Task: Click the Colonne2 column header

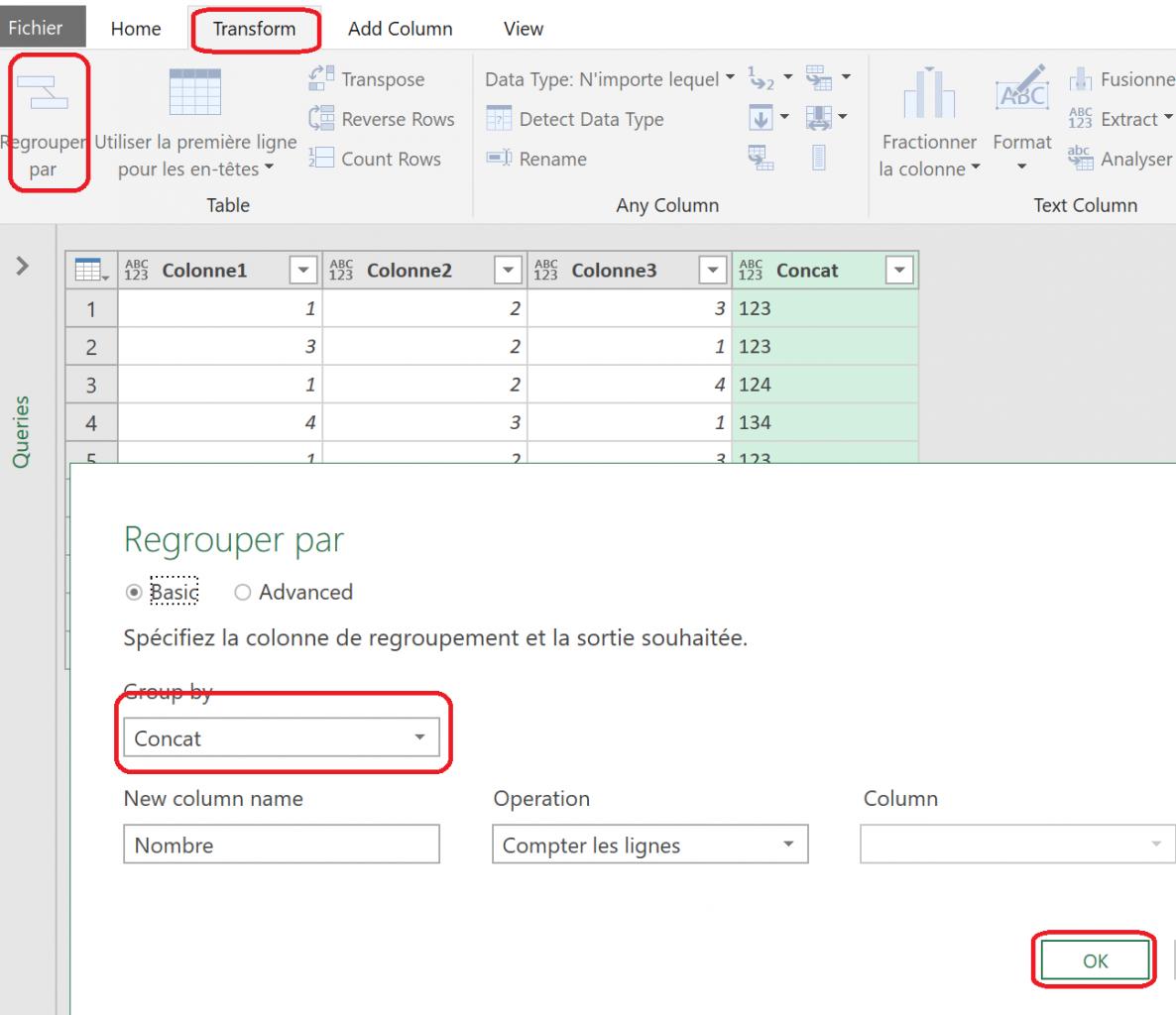Action: pyautogui.click(x=424, y=270)
